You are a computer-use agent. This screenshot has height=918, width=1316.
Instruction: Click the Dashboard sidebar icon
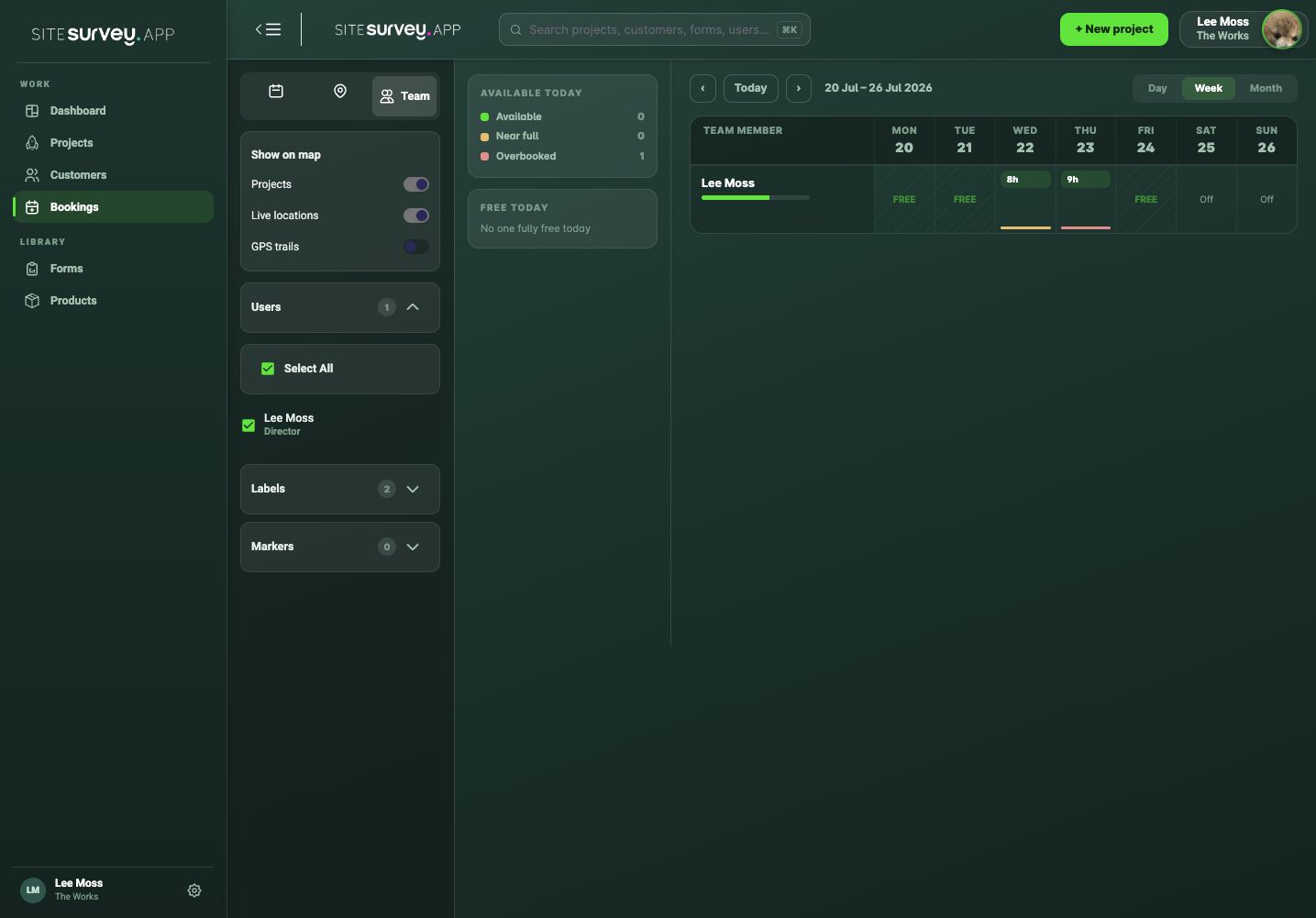(x=32, y=111)
